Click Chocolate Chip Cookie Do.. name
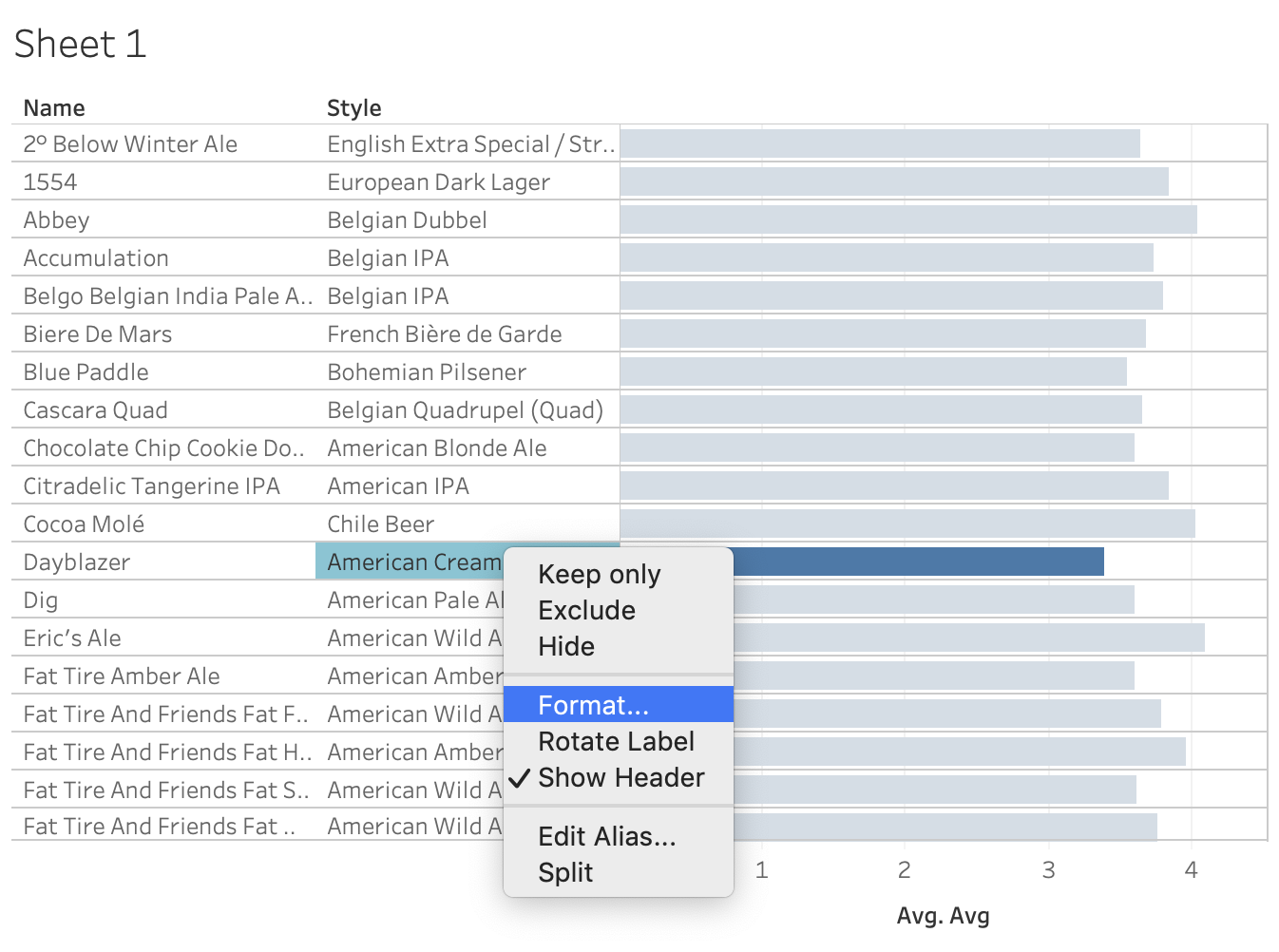1279x952 pixels. 163,447
